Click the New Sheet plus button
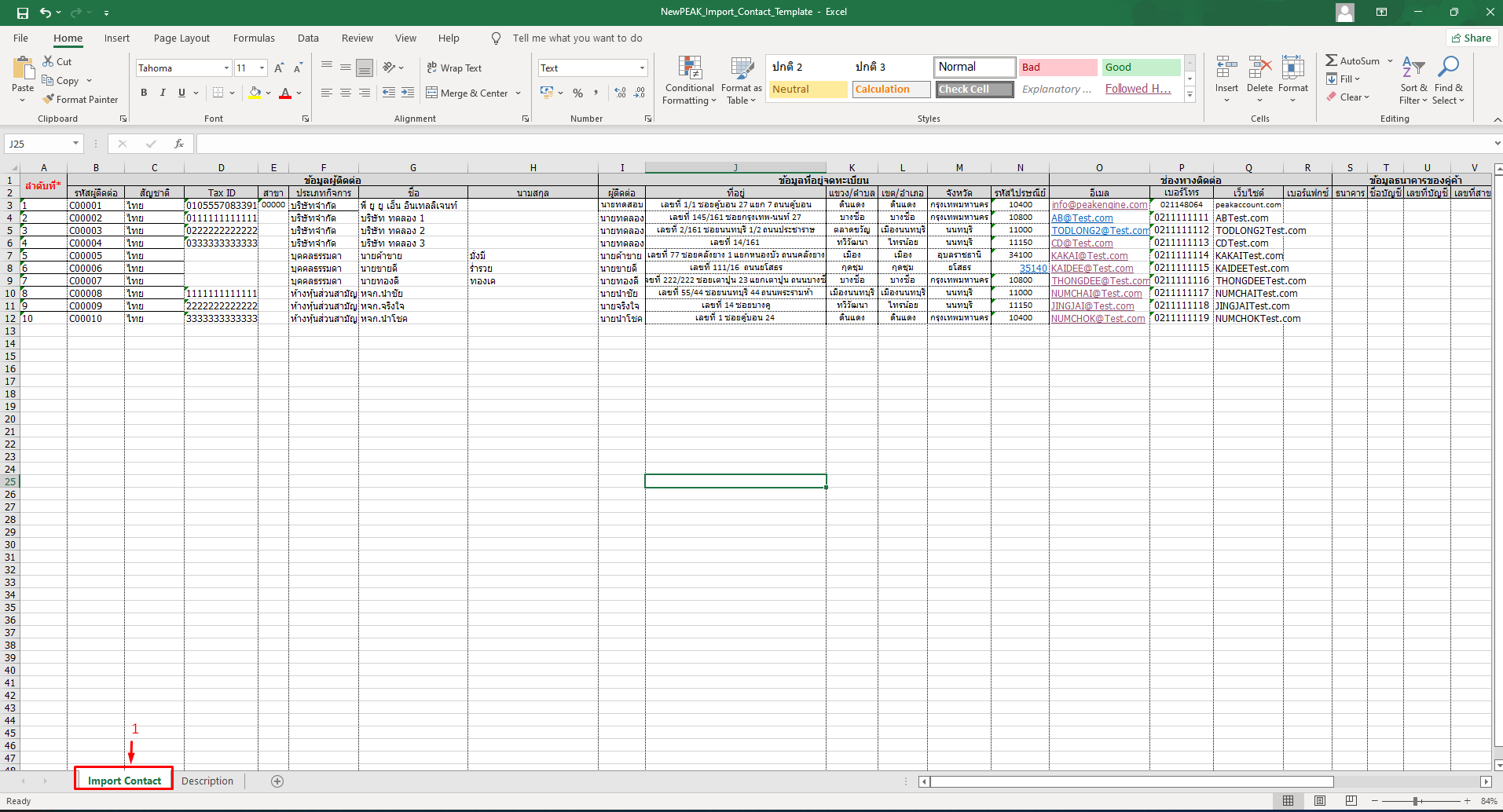Screen dimensions: 1503x812 click(277, 781)
